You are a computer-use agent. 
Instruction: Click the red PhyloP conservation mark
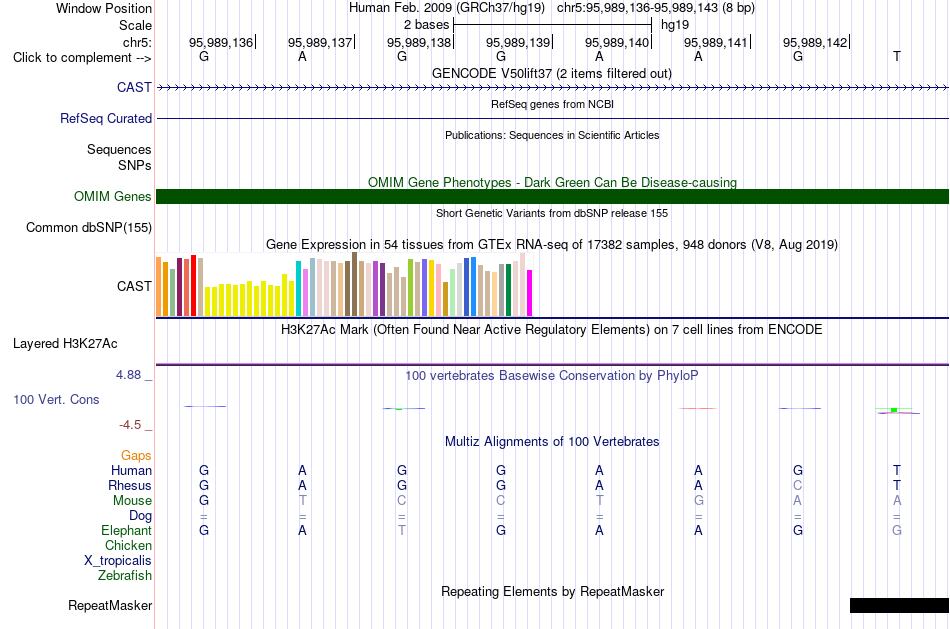(698, 408)
